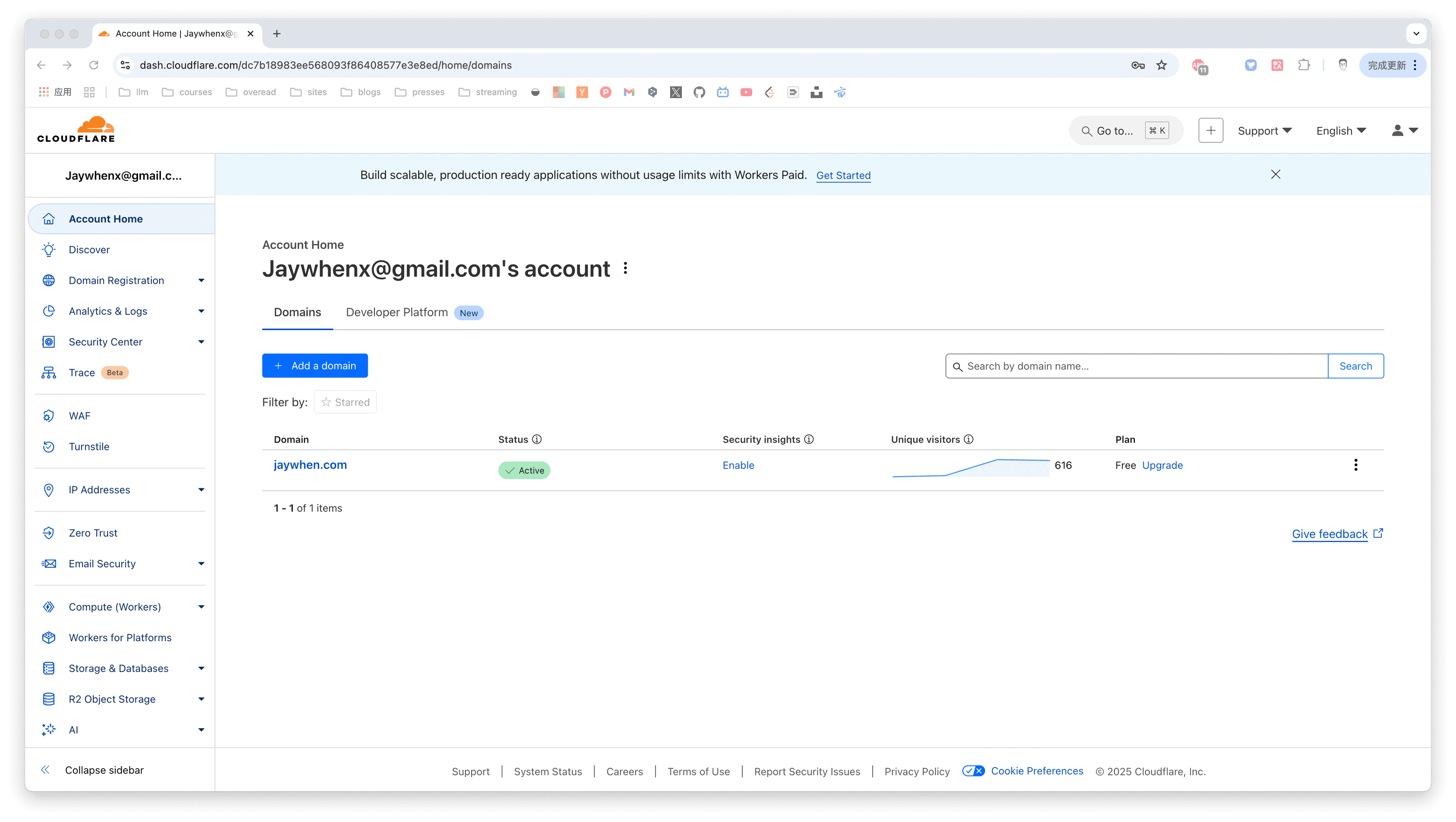Switch to the Domains tab
The width and height of the screenshot is (1456, 822).
(297, 312)
